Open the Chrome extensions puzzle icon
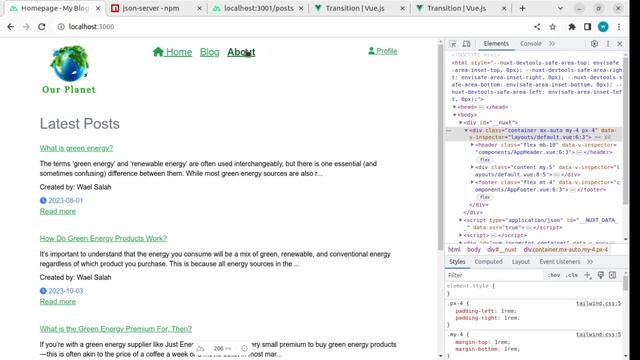 click(x=572, y=27)
